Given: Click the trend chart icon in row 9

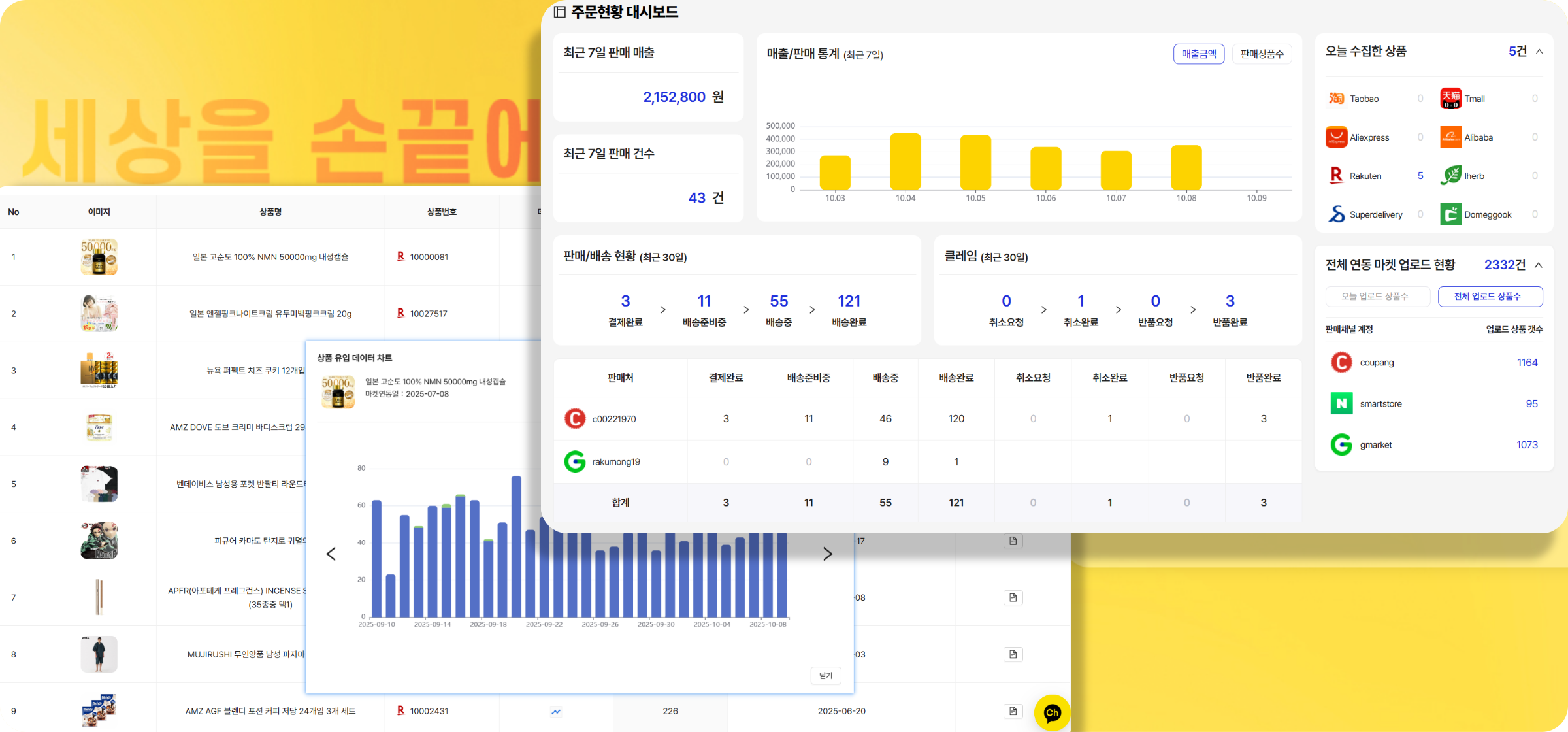Looking at the screenshot, I should click(x=556, y=711).
